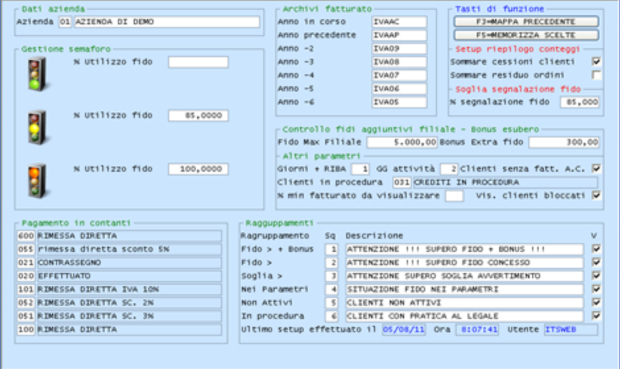Click the % min fatturato da visualizzare field
Viewport: 620px width, 369px height.
[x=454, y=195]
